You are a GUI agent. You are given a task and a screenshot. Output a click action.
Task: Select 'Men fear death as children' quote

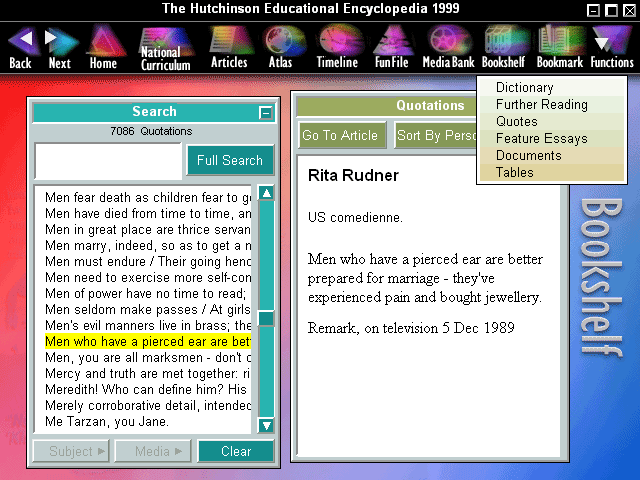click(x=148, y=198)
